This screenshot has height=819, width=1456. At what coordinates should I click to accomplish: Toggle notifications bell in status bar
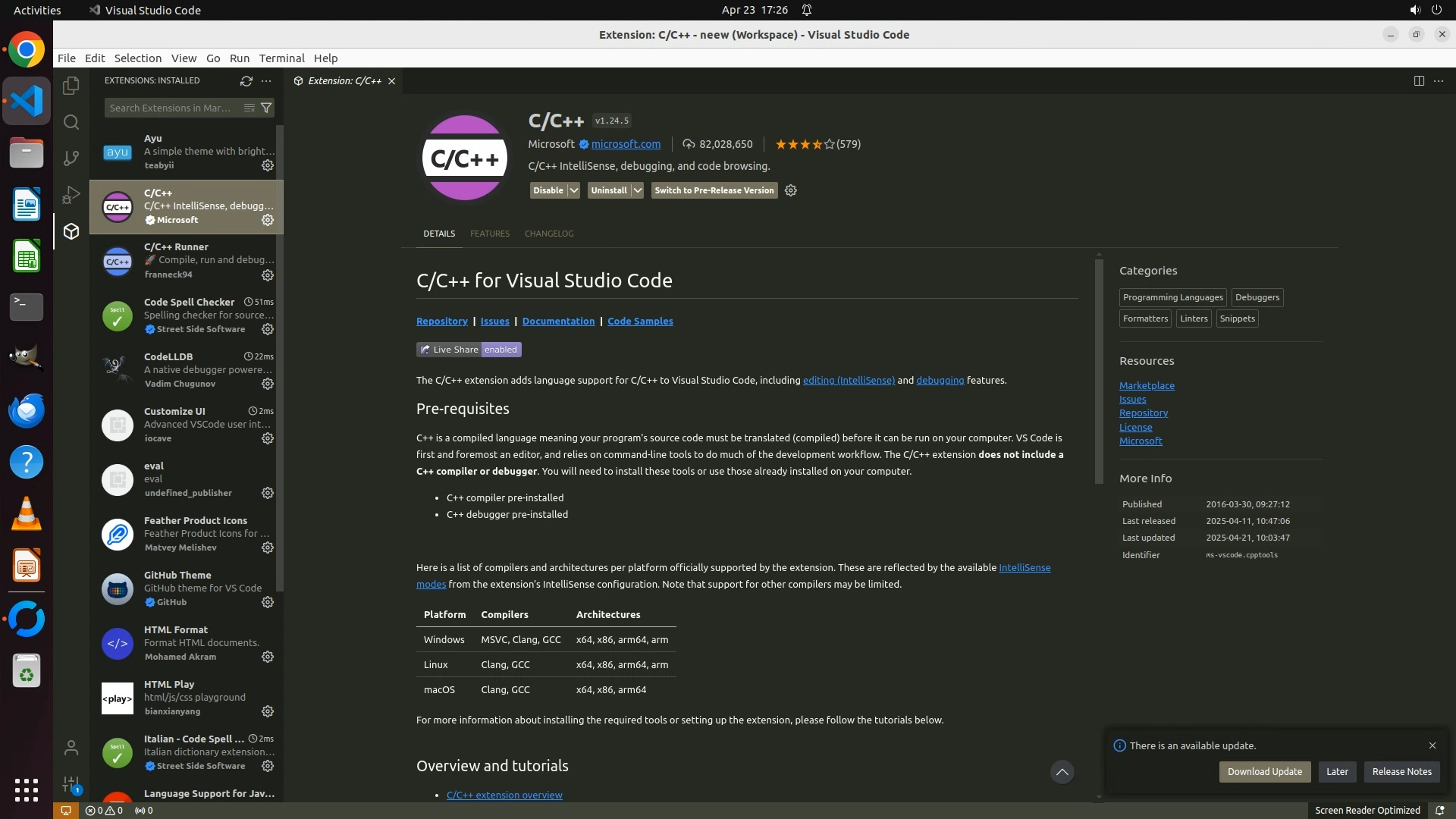(x=1439, y=810)
